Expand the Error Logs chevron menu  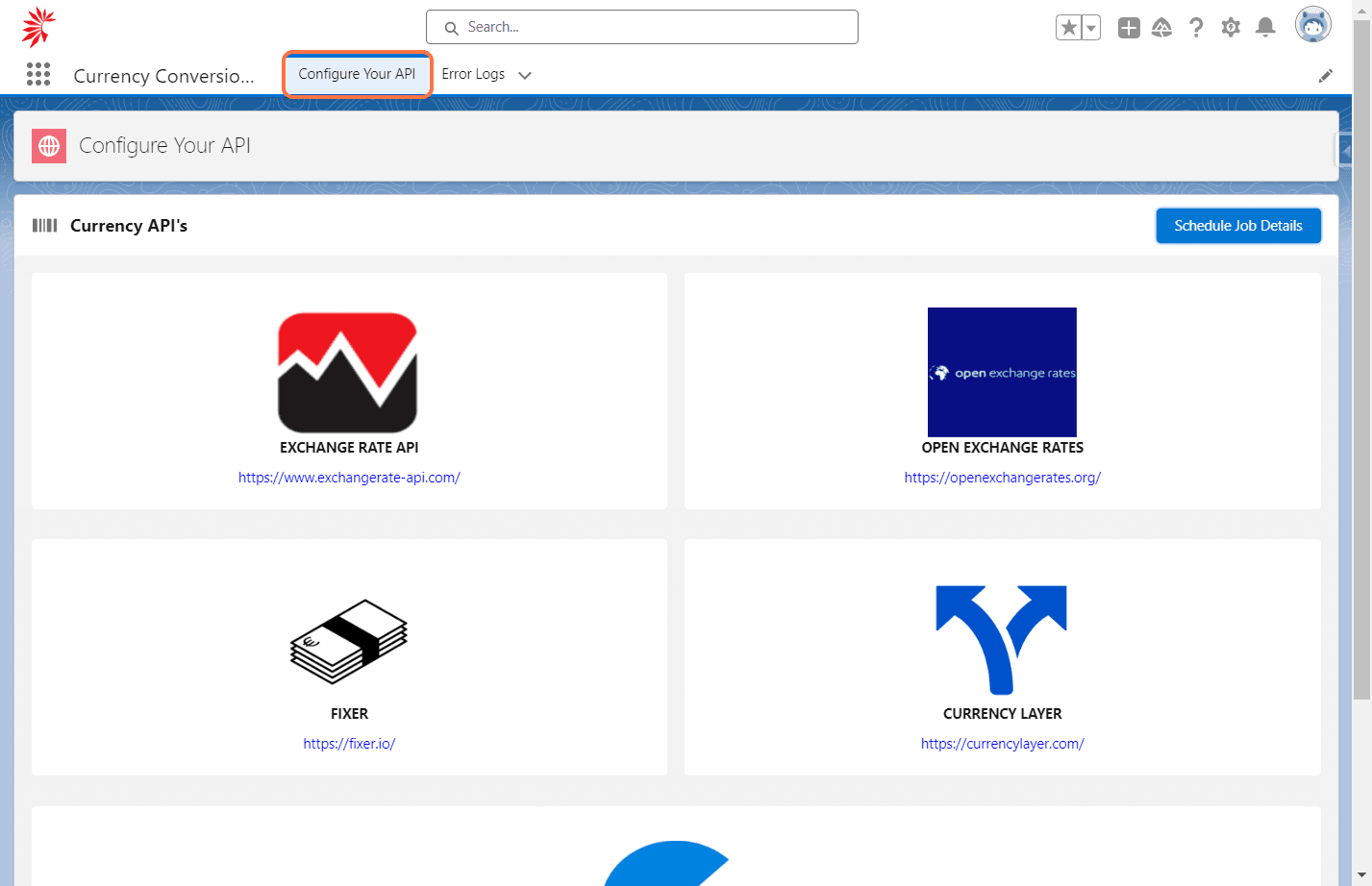(x=525, y=75)
